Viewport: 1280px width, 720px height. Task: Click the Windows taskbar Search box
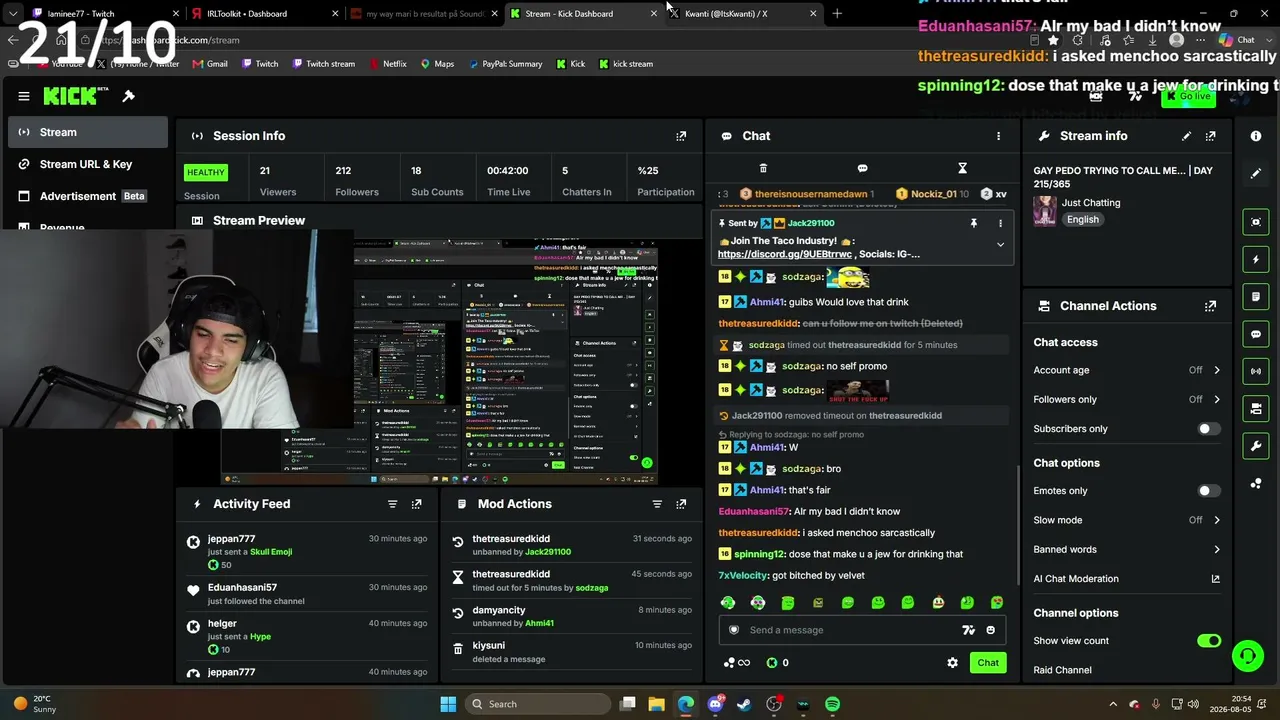click(538, 704)
